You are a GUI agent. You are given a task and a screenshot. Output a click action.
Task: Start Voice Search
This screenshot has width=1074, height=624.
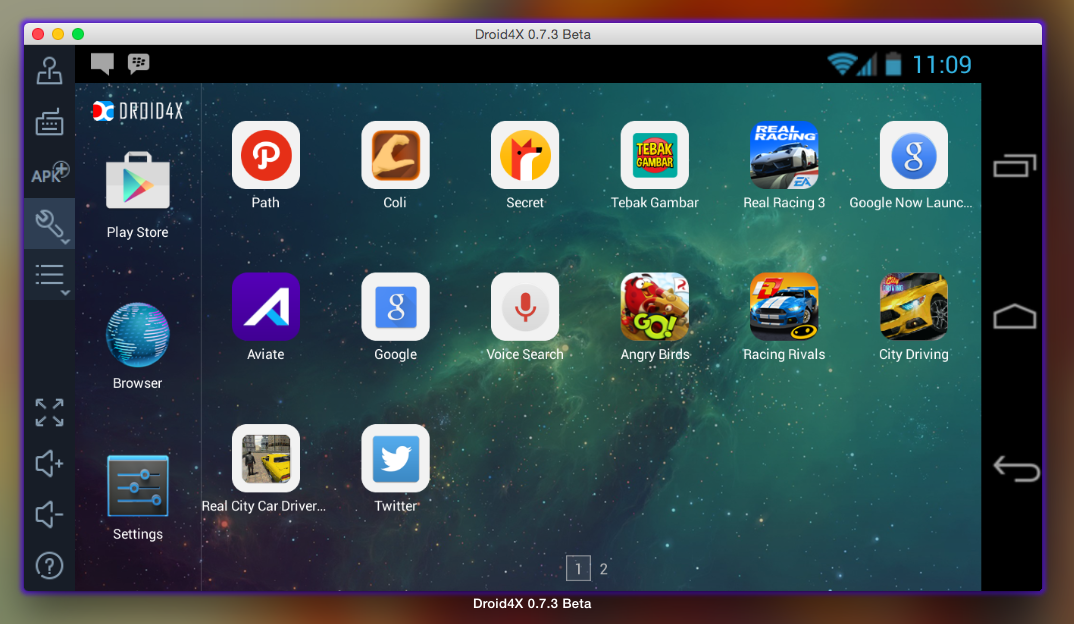pyautogui.click(x=525, y=307)
